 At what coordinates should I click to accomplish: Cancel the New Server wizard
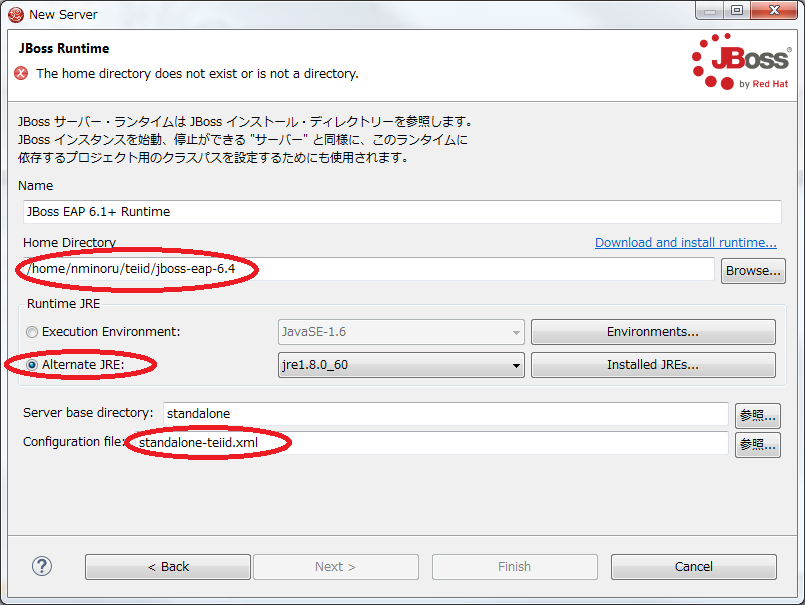(x=694, y=566)
